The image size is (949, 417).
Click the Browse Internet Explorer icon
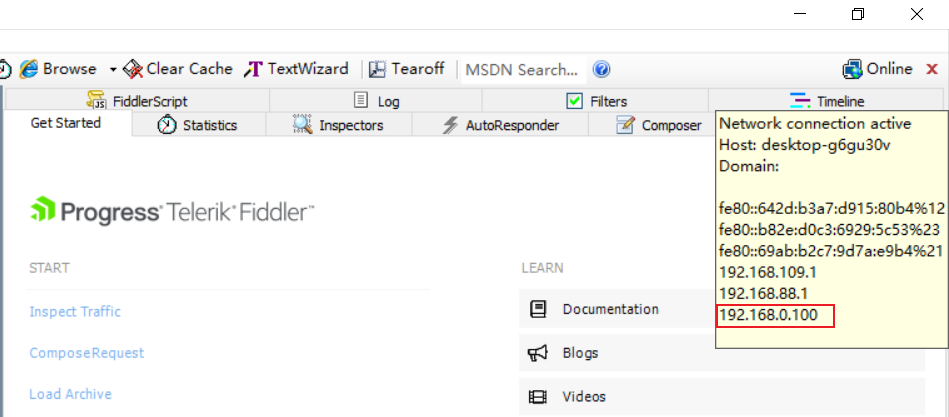(x=29, y=69)
